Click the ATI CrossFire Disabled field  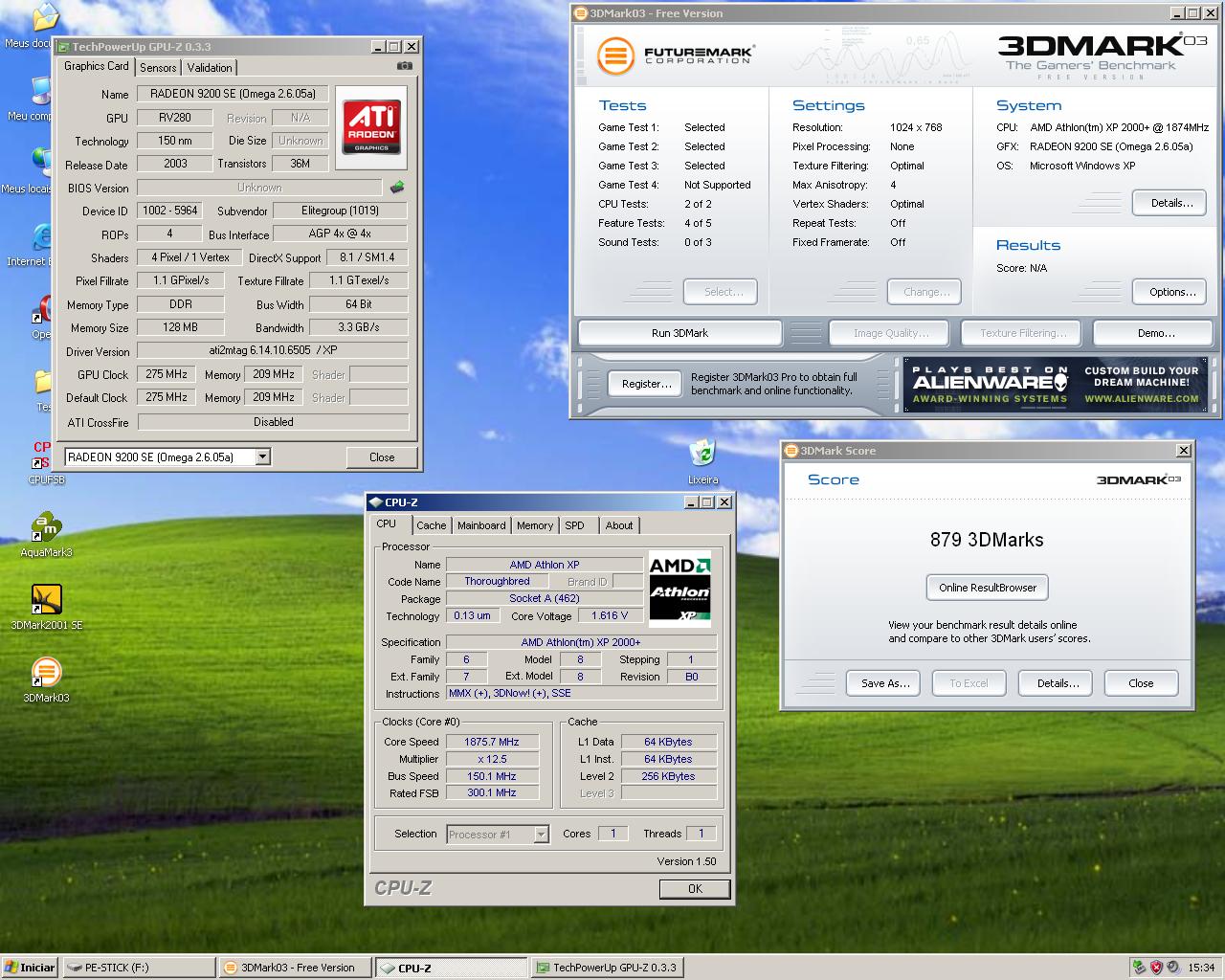(273, 422)
